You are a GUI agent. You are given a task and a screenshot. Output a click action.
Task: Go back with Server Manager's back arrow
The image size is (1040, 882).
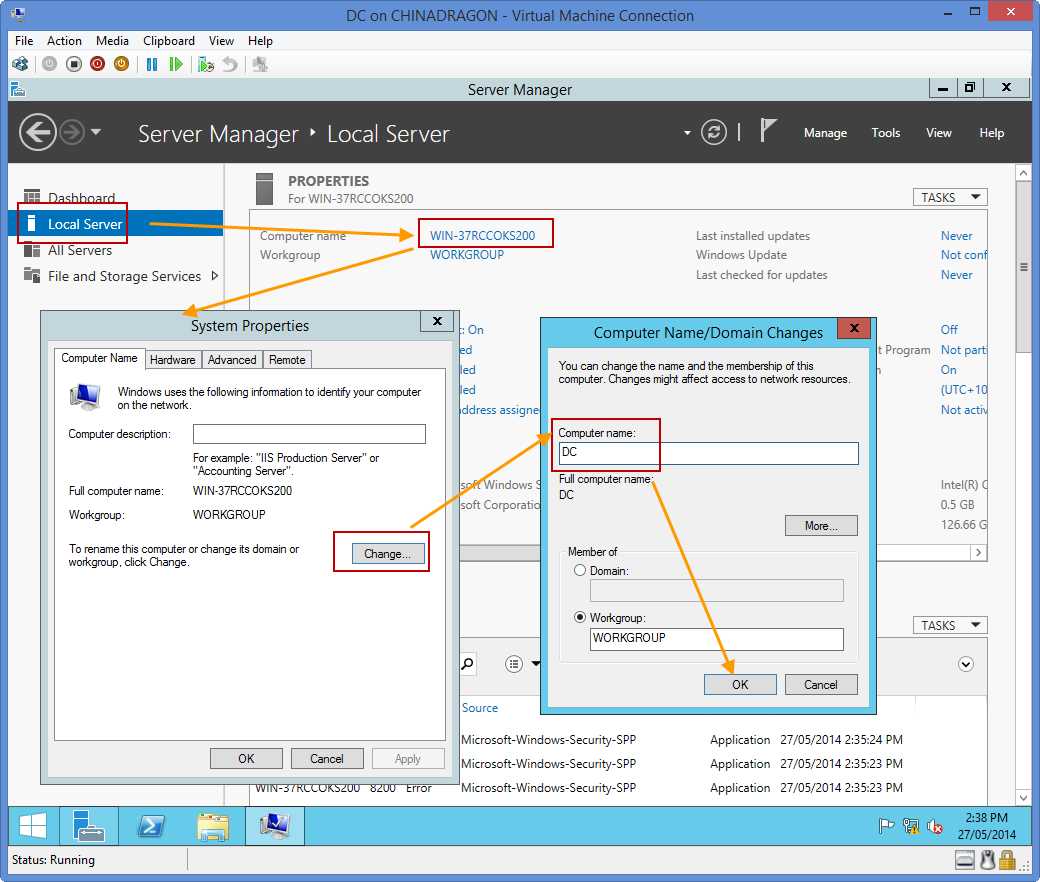coord(37,133)
